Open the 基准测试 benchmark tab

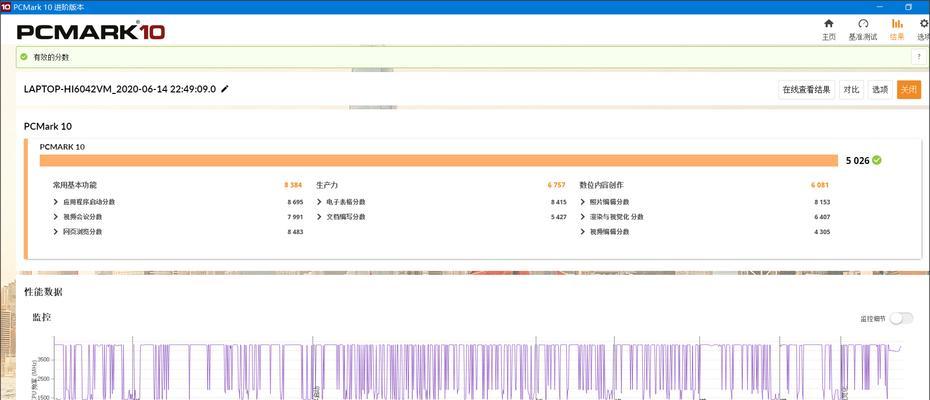[862, 30]
